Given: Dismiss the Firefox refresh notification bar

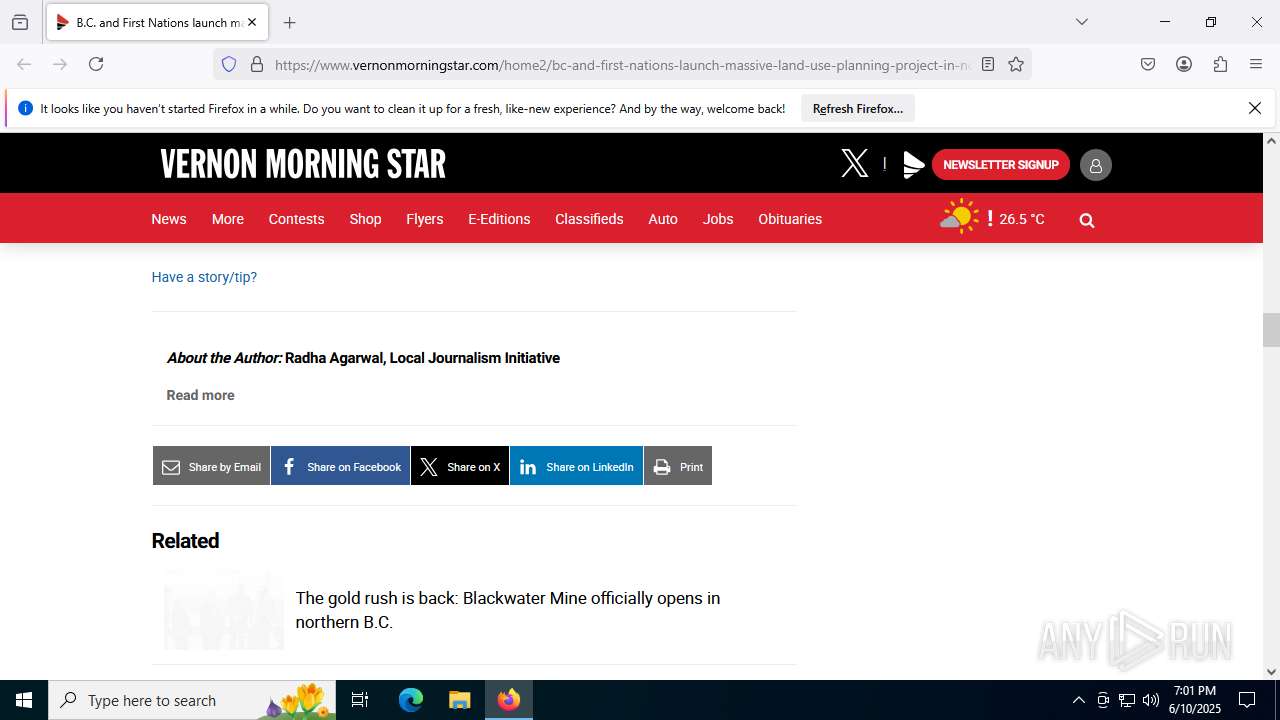Looking at the screenshot, I should [x=1255, y=108].
